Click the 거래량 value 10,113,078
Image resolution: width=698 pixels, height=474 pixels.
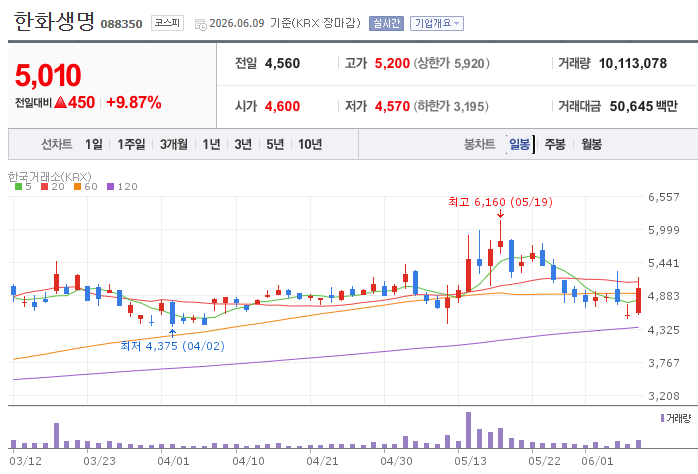click(633, 63)
